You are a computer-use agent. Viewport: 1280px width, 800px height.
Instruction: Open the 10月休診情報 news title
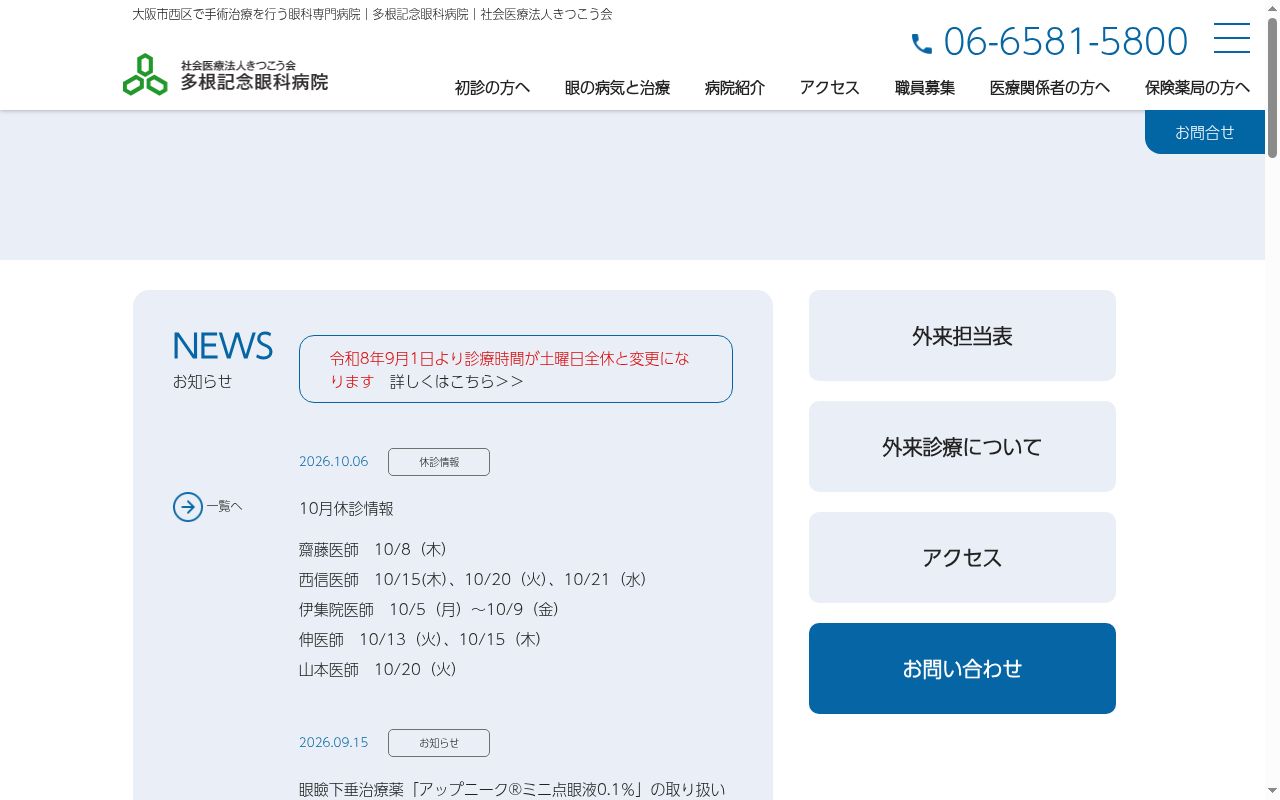pyautogui.click(x=346, y=509)
